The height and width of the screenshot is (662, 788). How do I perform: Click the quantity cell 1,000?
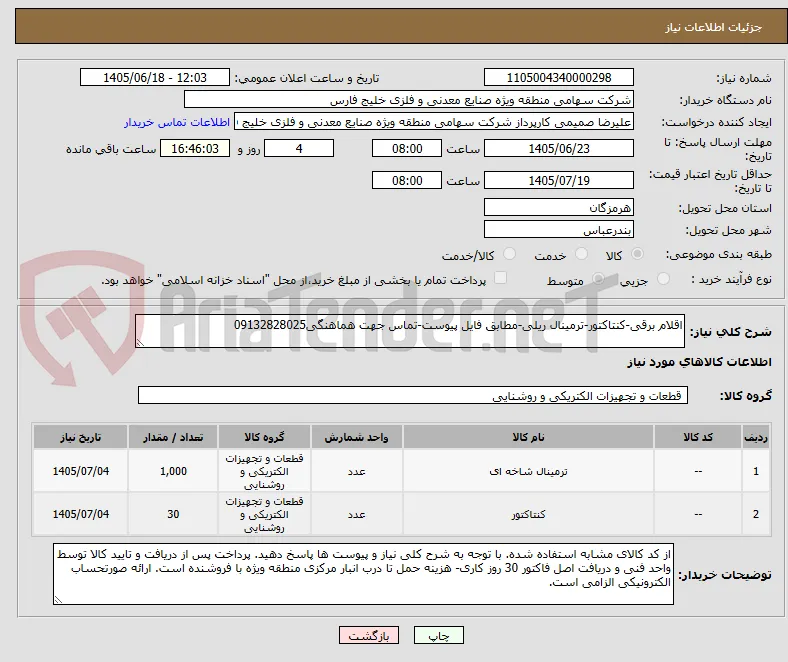pos(173,471)
